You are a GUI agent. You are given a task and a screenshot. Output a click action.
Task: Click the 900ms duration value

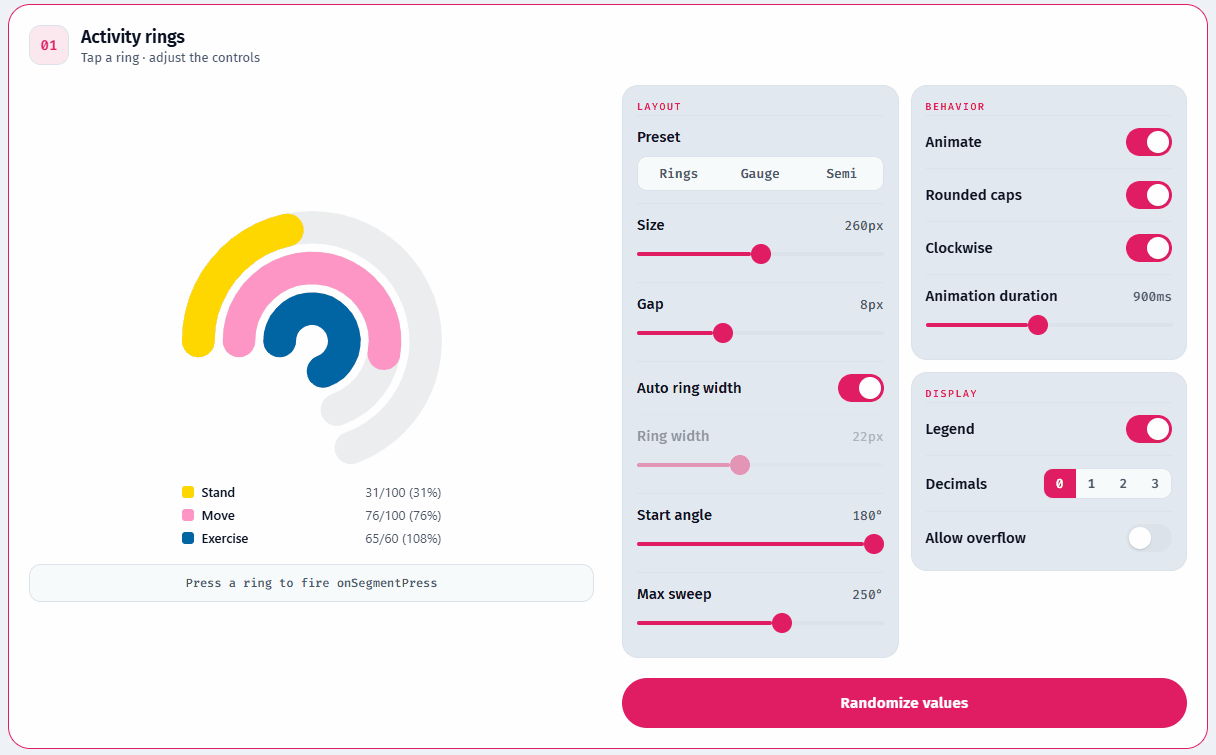[x=1151, y=296]
